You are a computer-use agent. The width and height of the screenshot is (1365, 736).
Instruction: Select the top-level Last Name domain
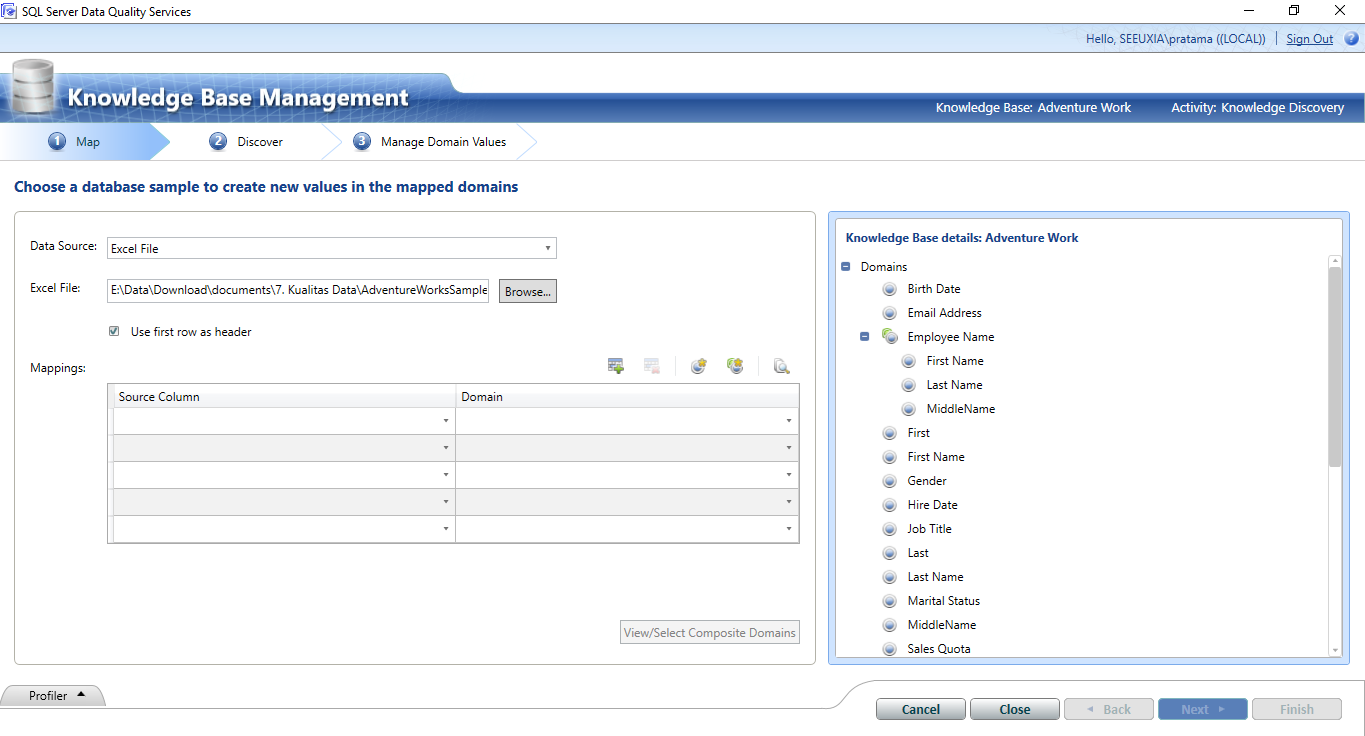pos(935,577)
